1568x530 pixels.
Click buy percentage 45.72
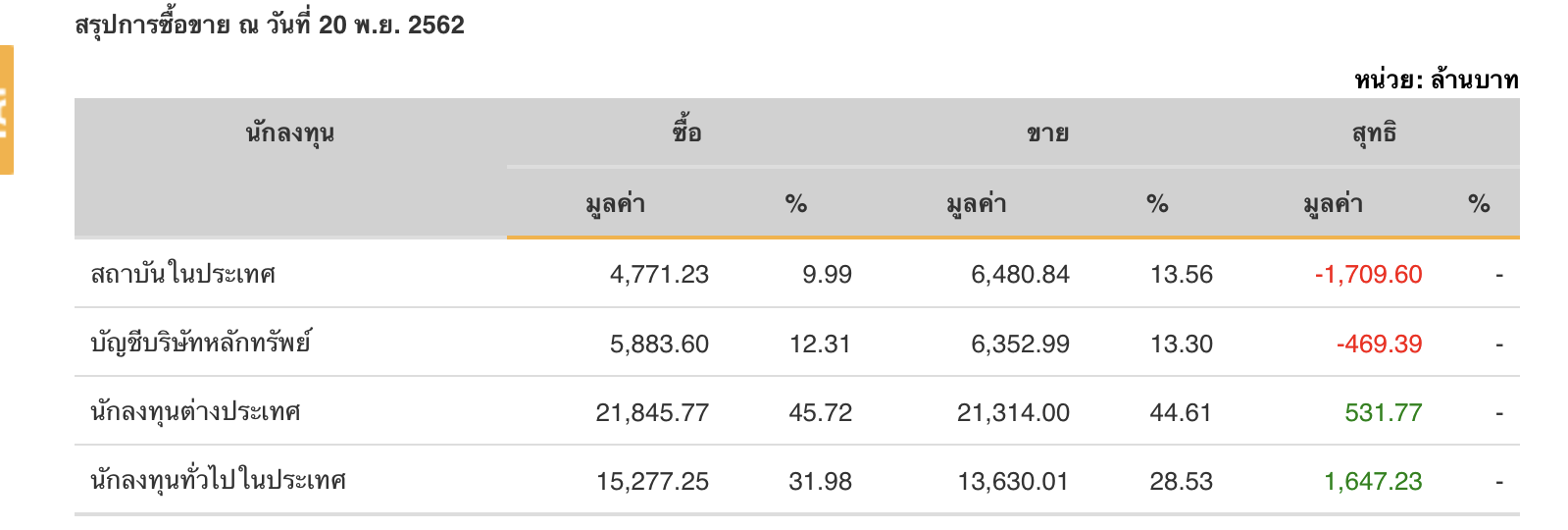(x=821, y=413)
